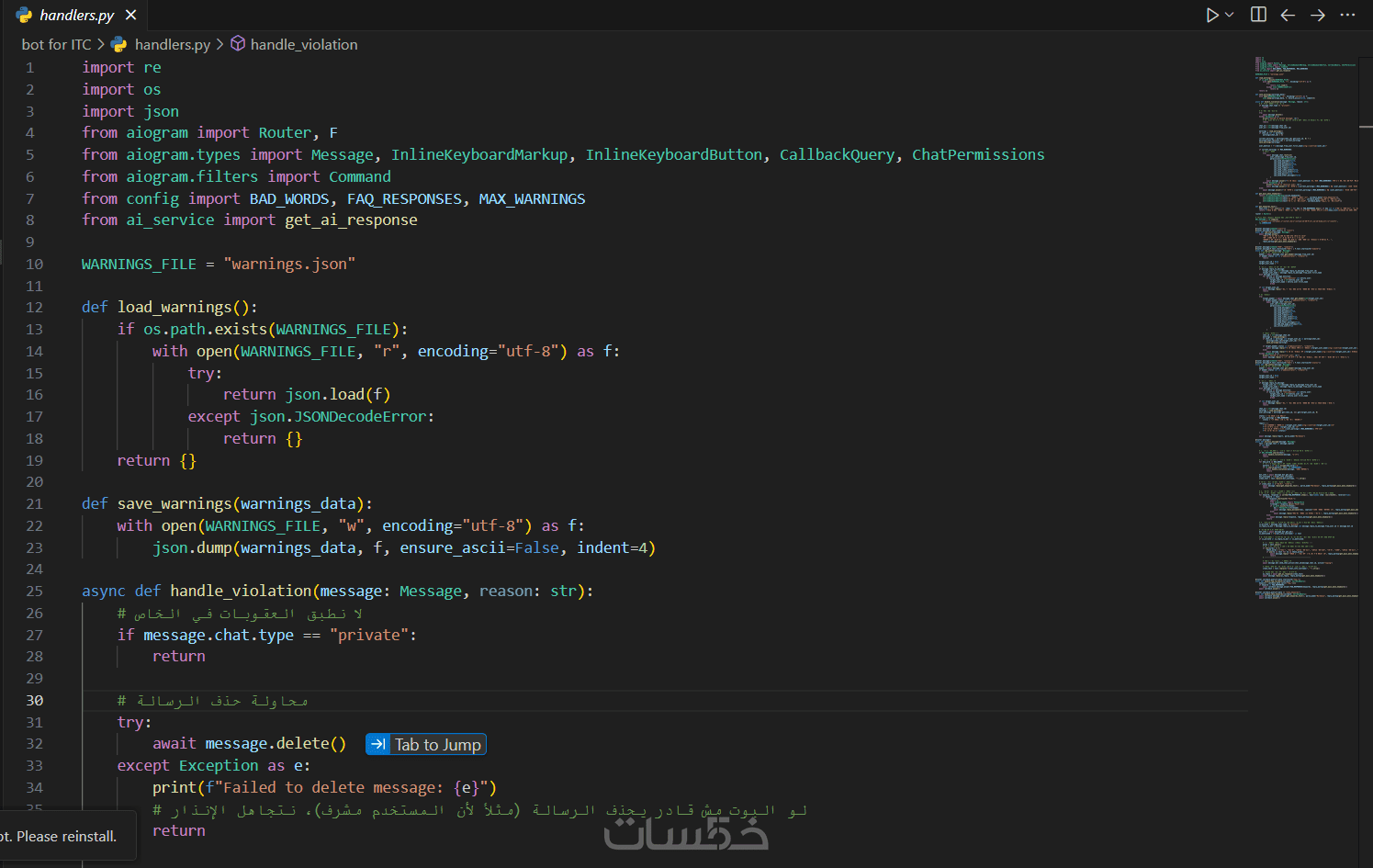Open 'bot for ITC' breadcrumb folder
Image resolution: width=1373 pixels, height=868 pixels.
[x=56, y=44]
